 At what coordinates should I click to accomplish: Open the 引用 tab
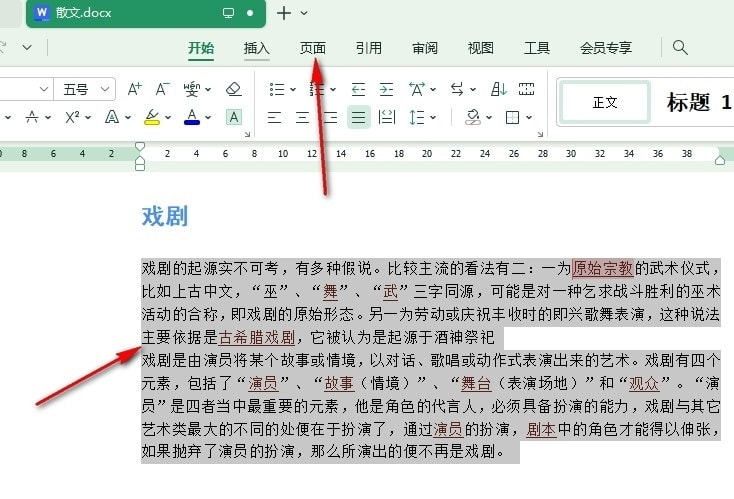click(x=369, y=48)
